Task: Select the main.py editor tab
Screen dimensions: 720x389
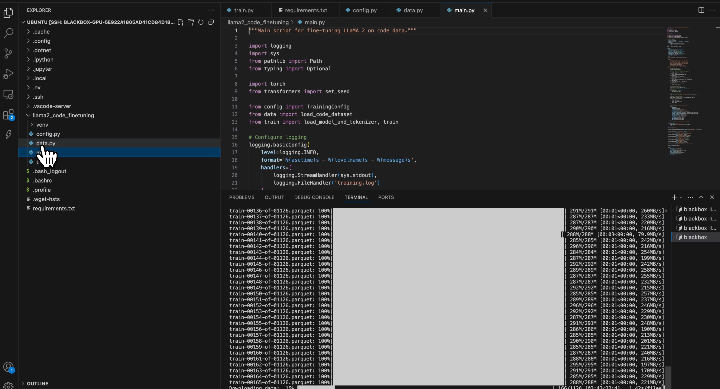Action: point(464,10)
